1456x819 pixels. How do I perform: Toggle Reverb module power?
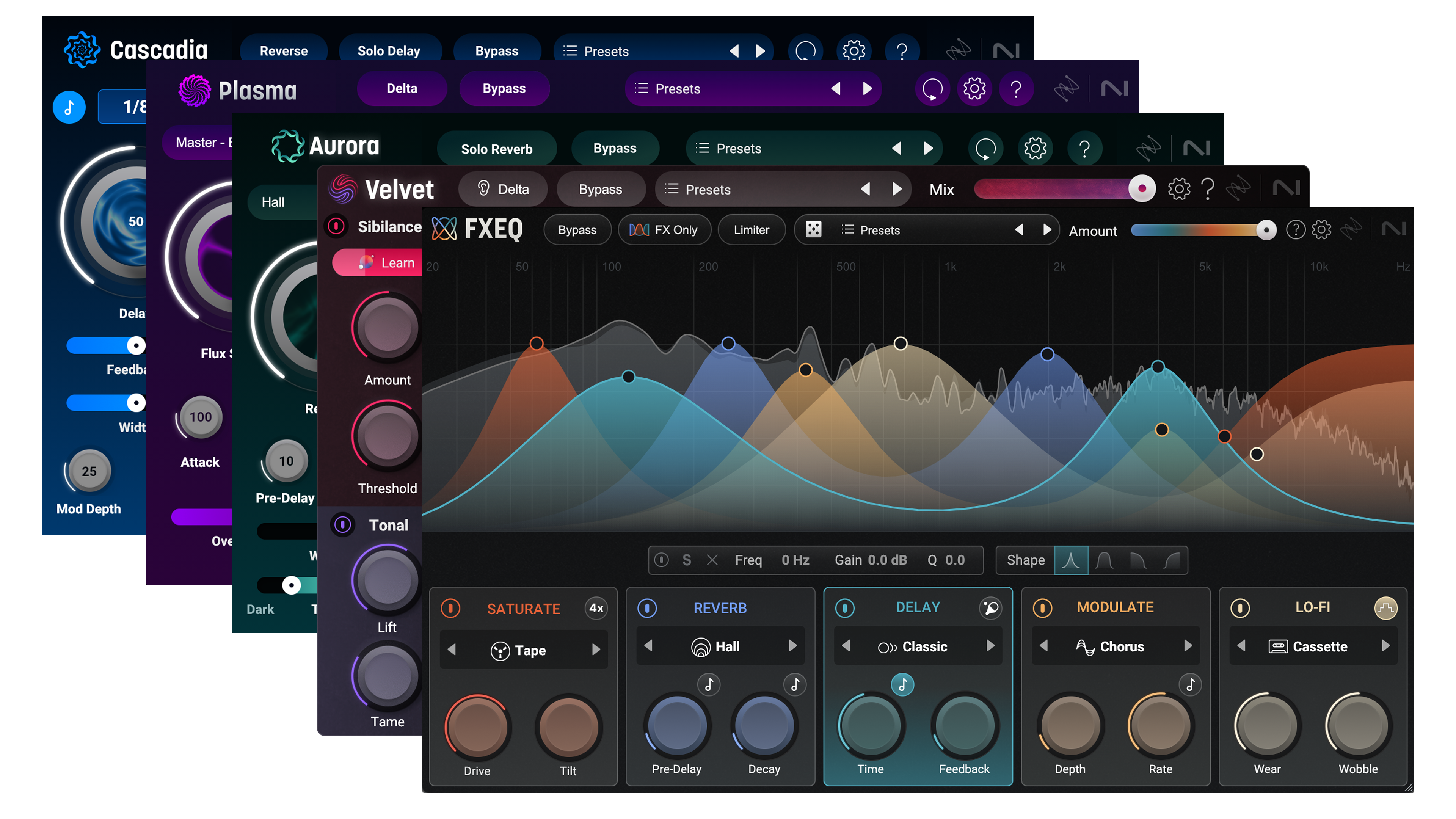tap(647, 608)
